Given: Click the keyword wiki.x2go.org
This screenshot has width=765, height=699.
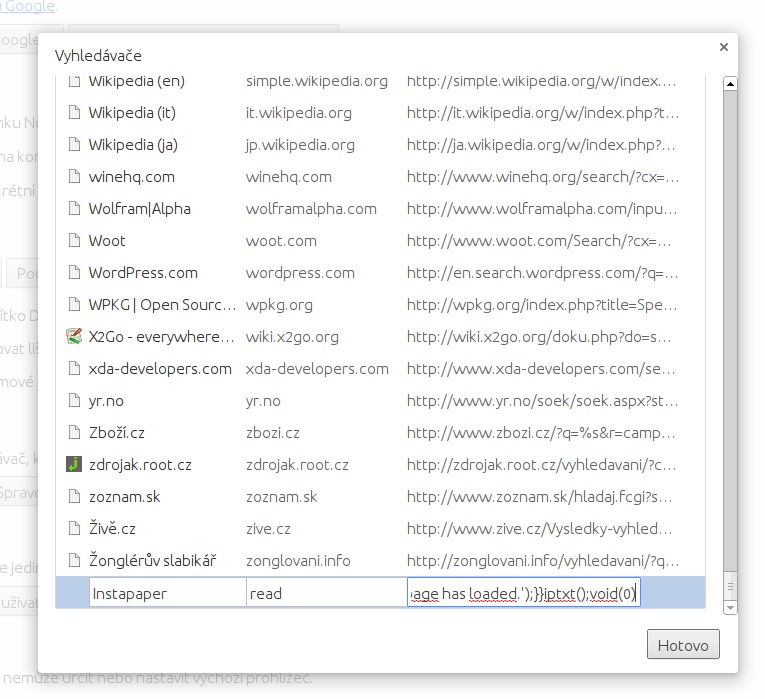Looking at the screenshot, I should 292,337.
